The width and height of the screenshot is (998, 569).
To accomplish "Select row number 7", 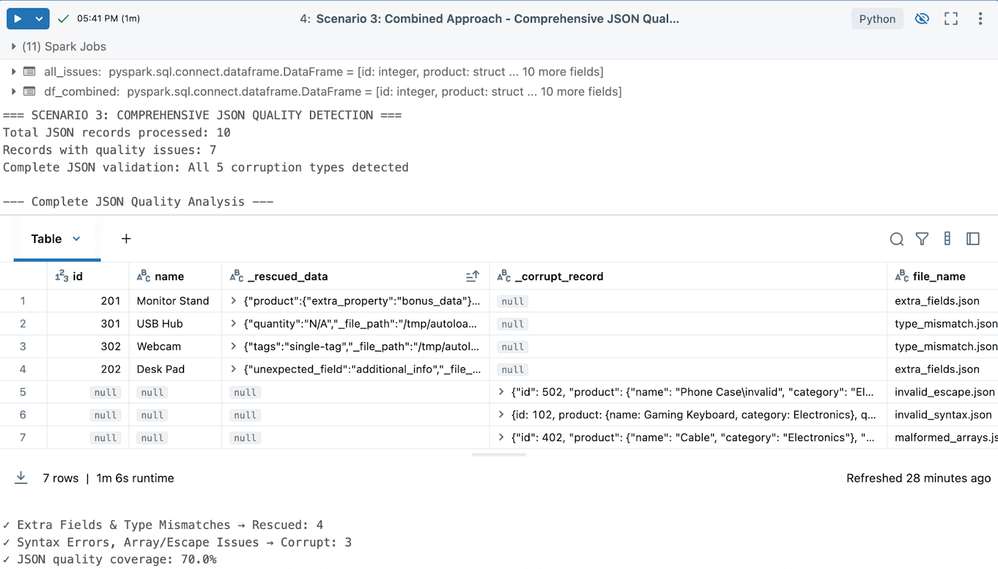I will point(23,438).
